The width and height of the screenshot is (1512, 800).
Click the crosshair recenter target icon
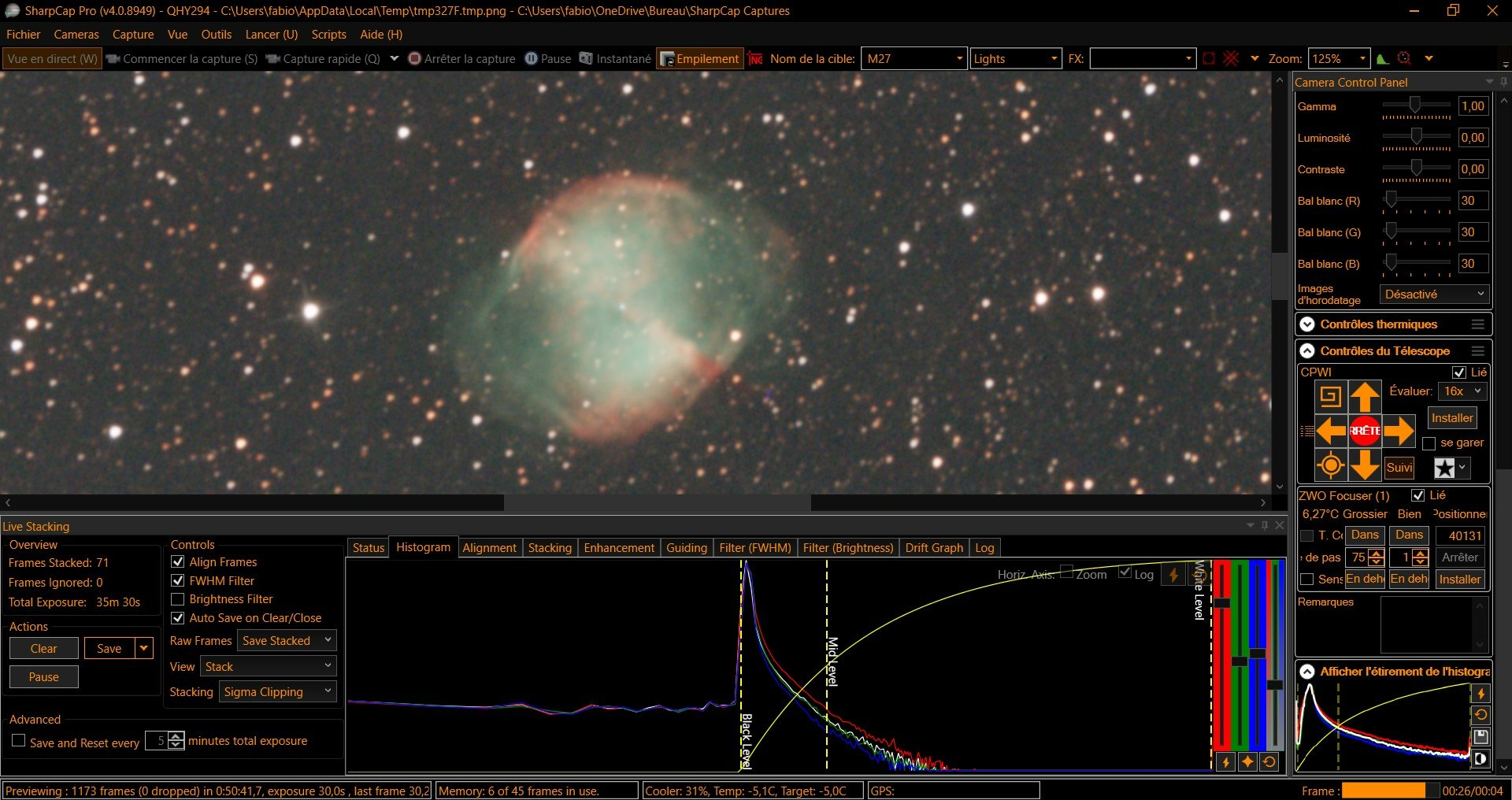[x=1331, y=465]
